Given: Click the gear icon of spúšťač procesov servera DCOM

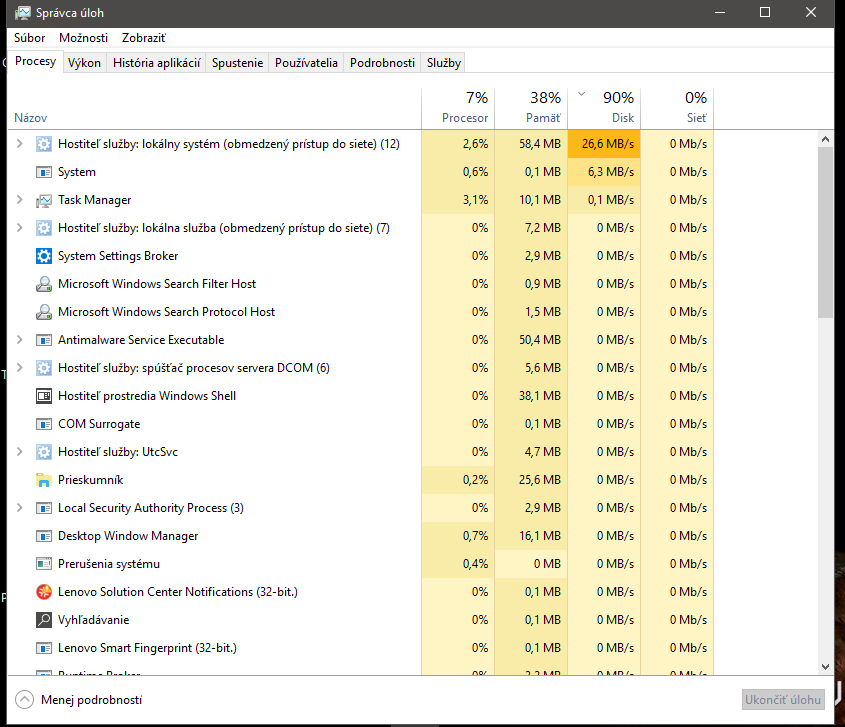Looking at the screenshot, I should point(44,368).
